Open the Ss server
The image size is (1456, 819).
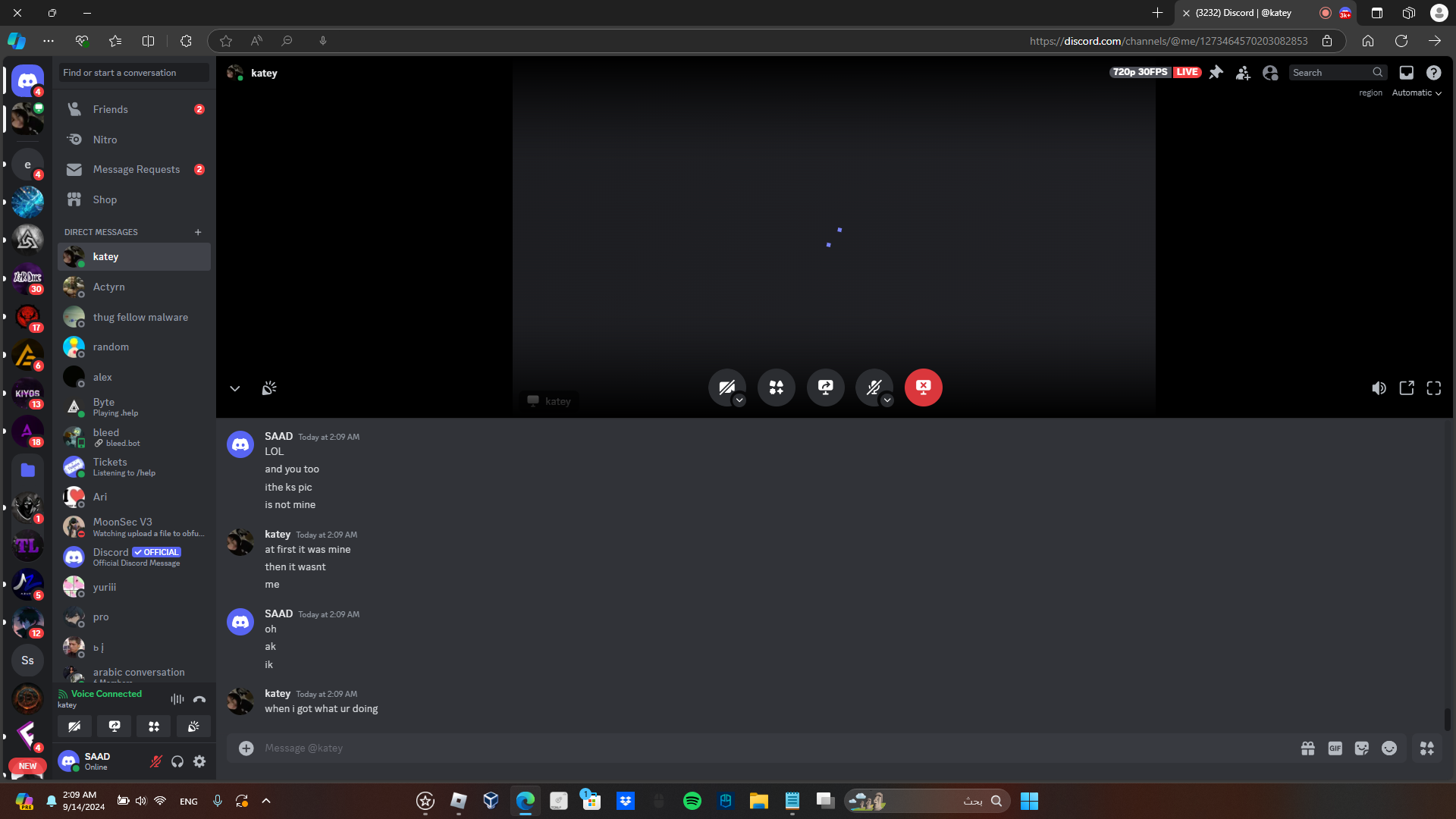click(x=27, y=661)
